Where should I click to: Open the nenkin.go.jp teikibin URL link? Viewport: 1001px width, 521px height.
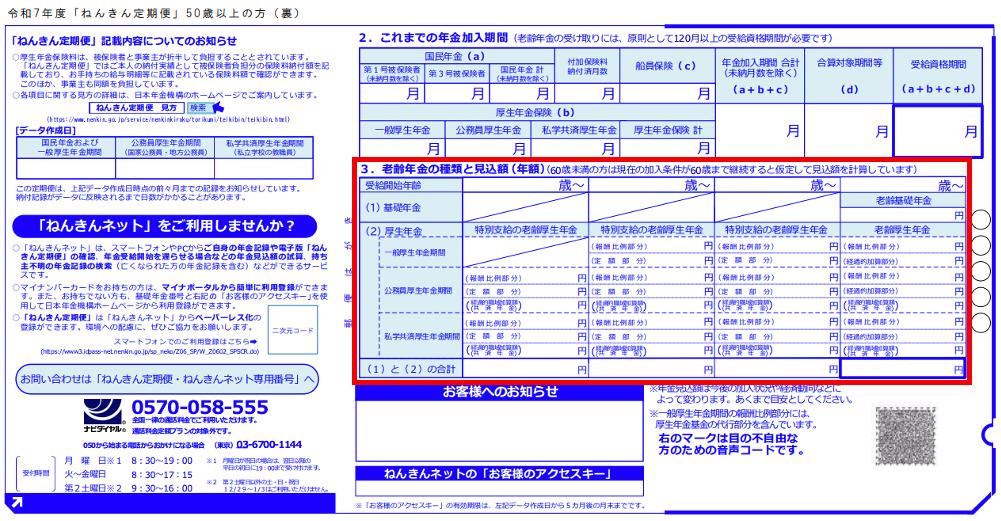(167, 118)
